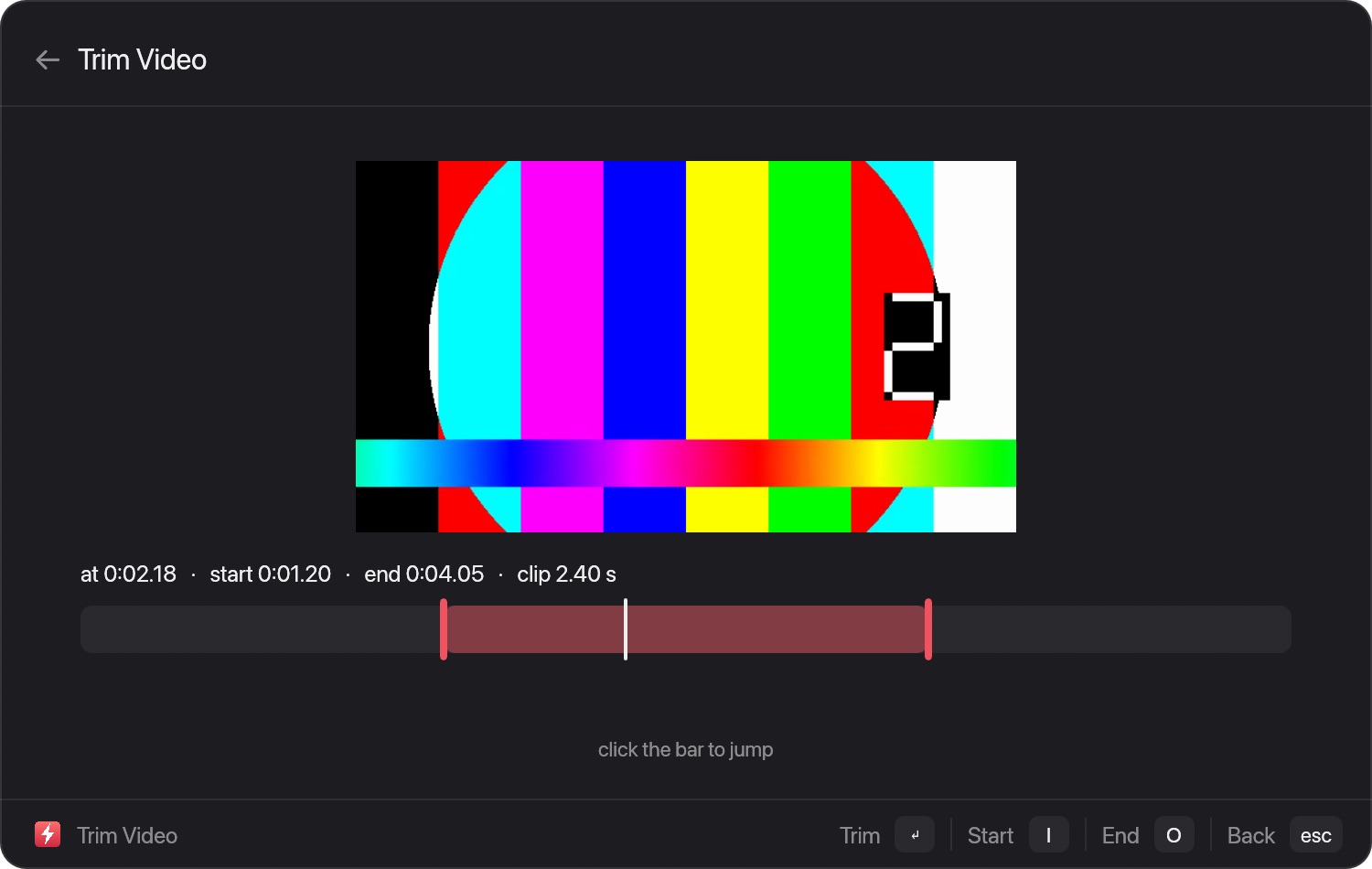This screenshot has height=869, width=1372.
Task: Click the O key shortcut for End
Action: [1174, 834]
